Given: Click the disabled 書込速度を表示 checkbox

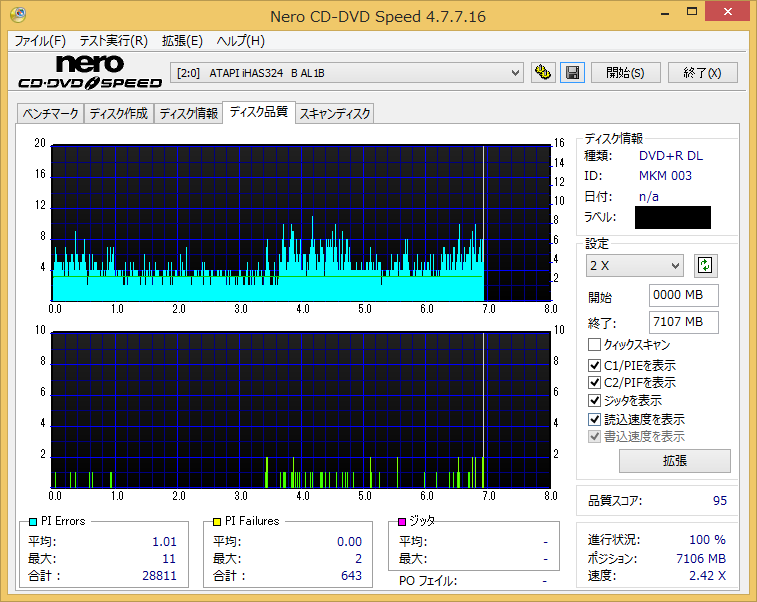Looking at the screenshot, I should pyautogui.click(x=594, y=436).
